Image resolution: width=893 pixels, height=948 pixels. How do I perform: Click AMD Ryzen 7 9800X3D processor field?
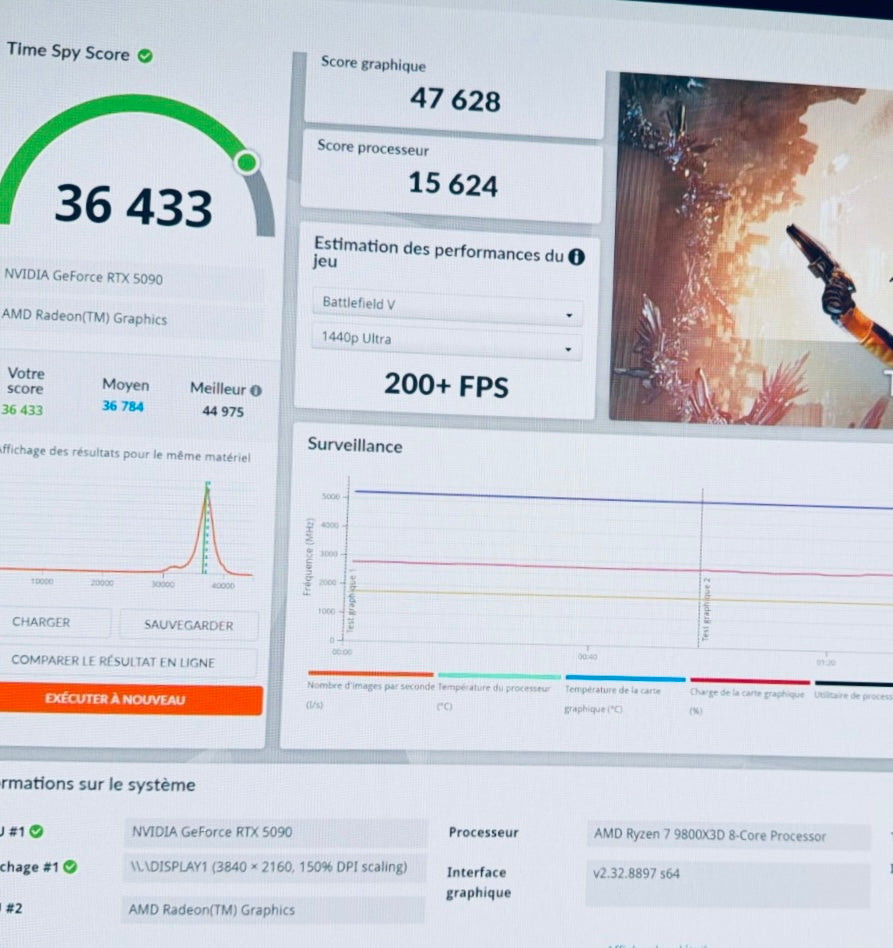coord(728,836)
